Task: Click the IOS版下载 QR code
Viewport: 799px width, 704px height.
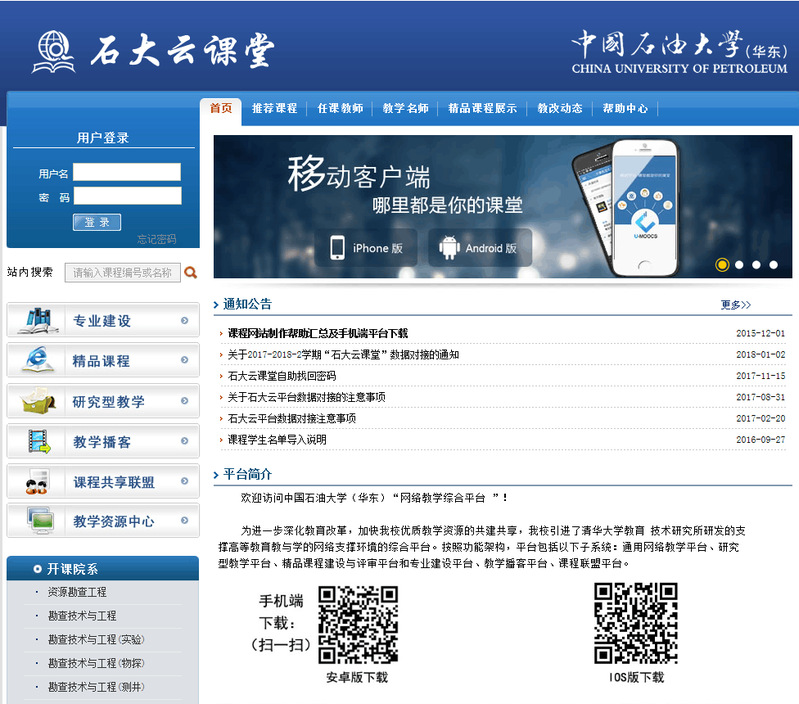Action: pos(635,623)
